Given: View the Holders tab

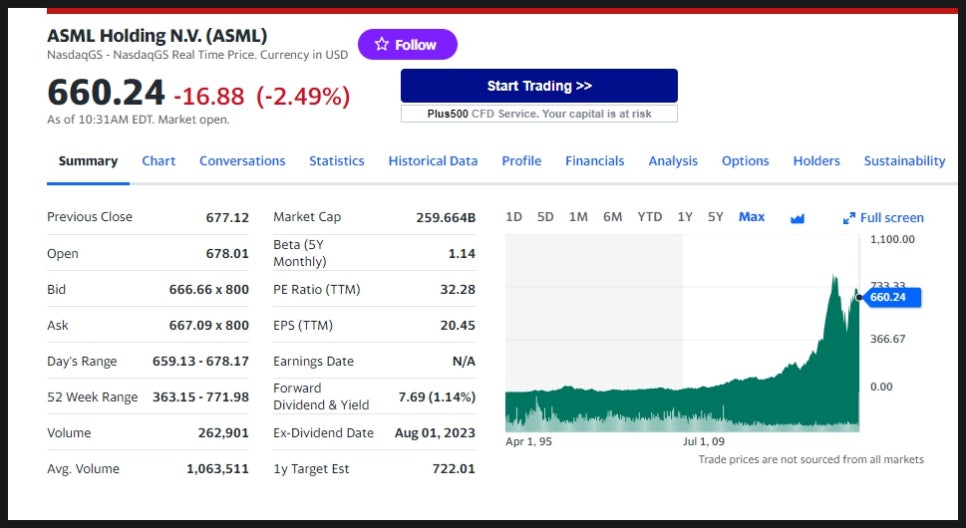Looking at the screenshot, I should tap(816, 161).
